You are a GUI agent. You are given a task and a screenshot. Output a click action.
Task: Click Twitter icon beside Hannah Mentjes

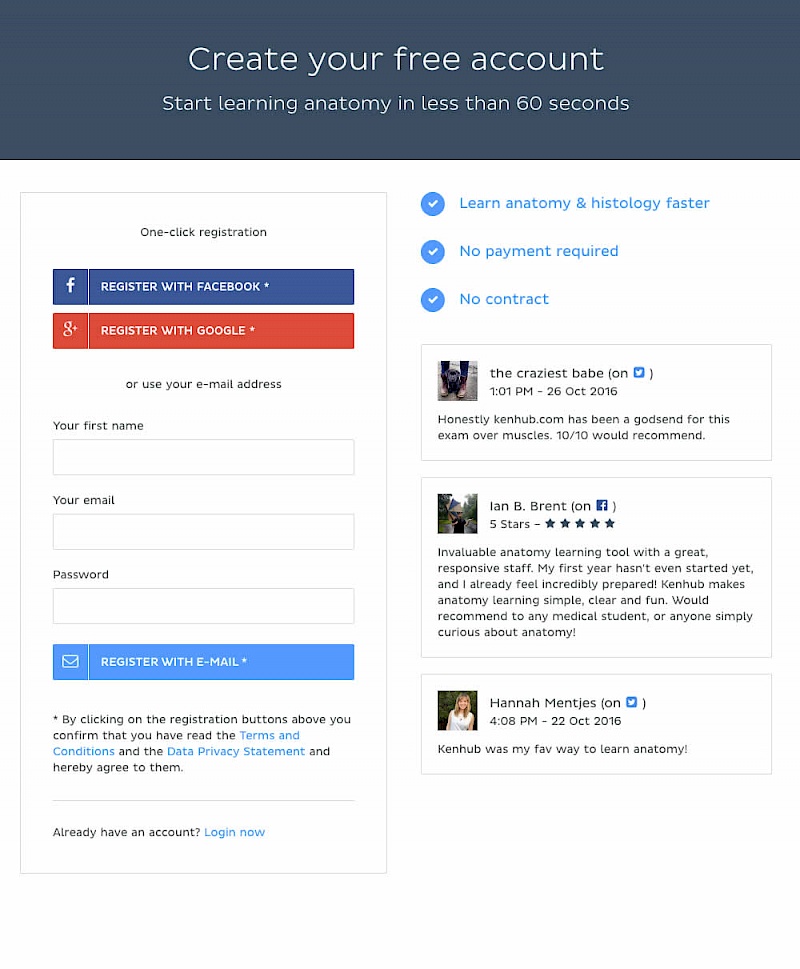click(x=631, y=703)
